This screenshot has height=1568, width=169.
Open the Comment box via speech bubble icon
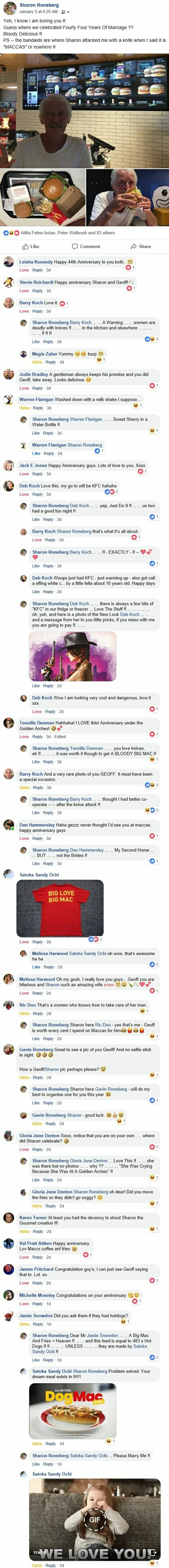pos(86,246)
